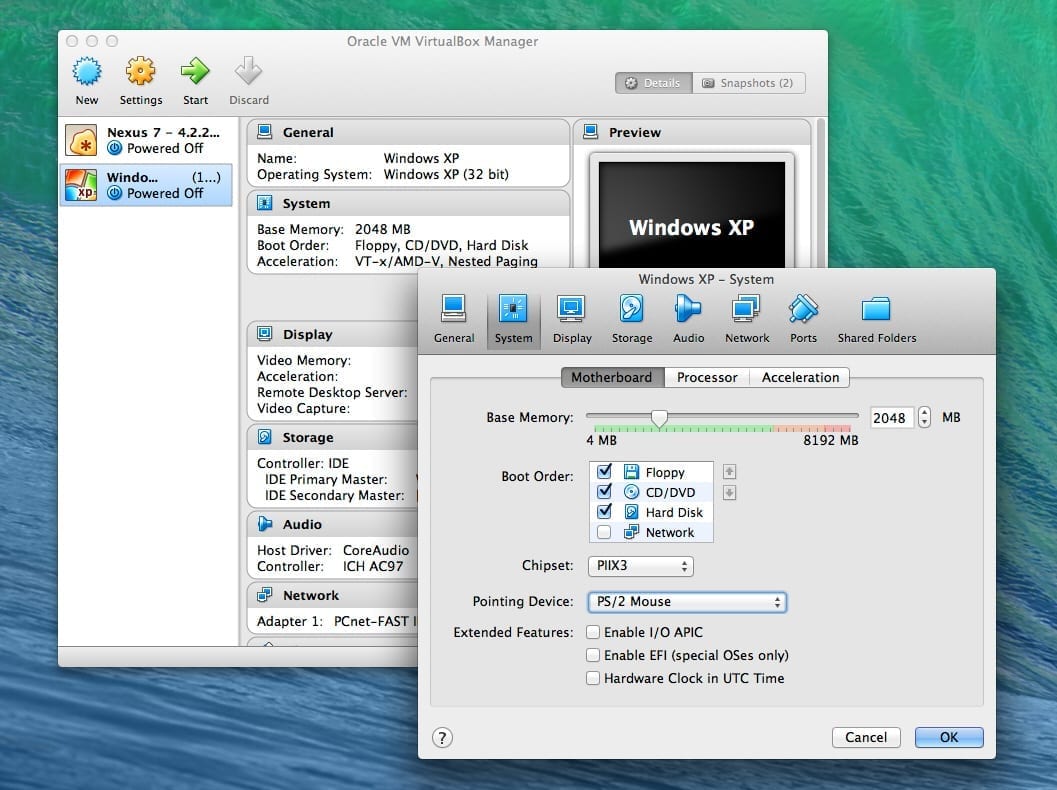Click the "Windows XP (32 bit)" operating system text
The width and height of the screenshot is (1057, 790).
446,175
